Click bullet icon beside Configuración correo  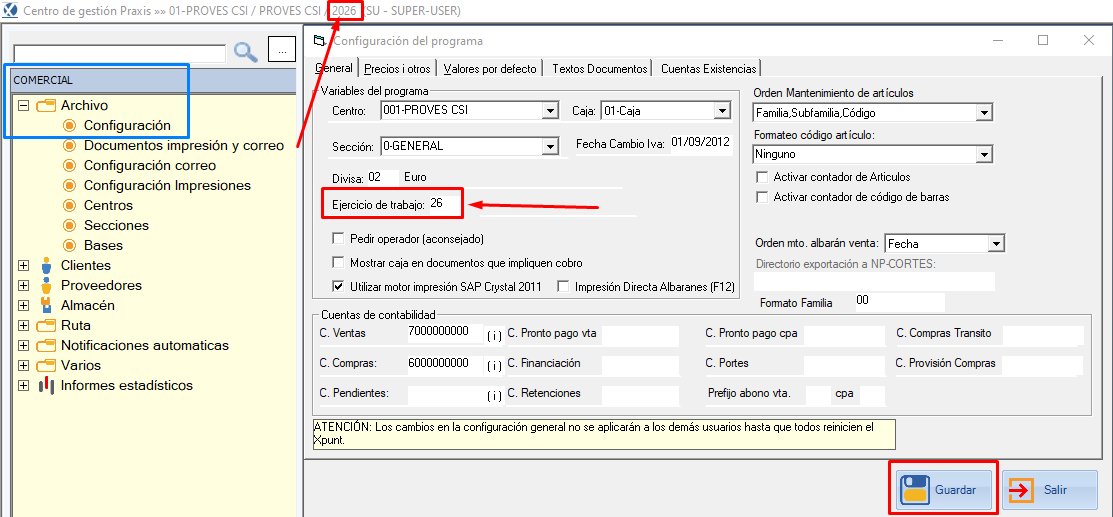tap(69, 165)
